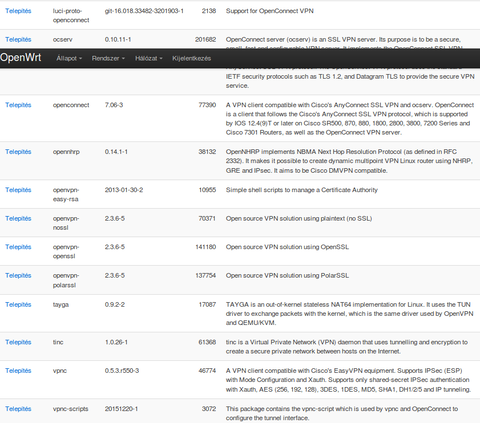480x423 pixels.
Task: Select package name openvpn-polarssl
Action: coord(66,280)
